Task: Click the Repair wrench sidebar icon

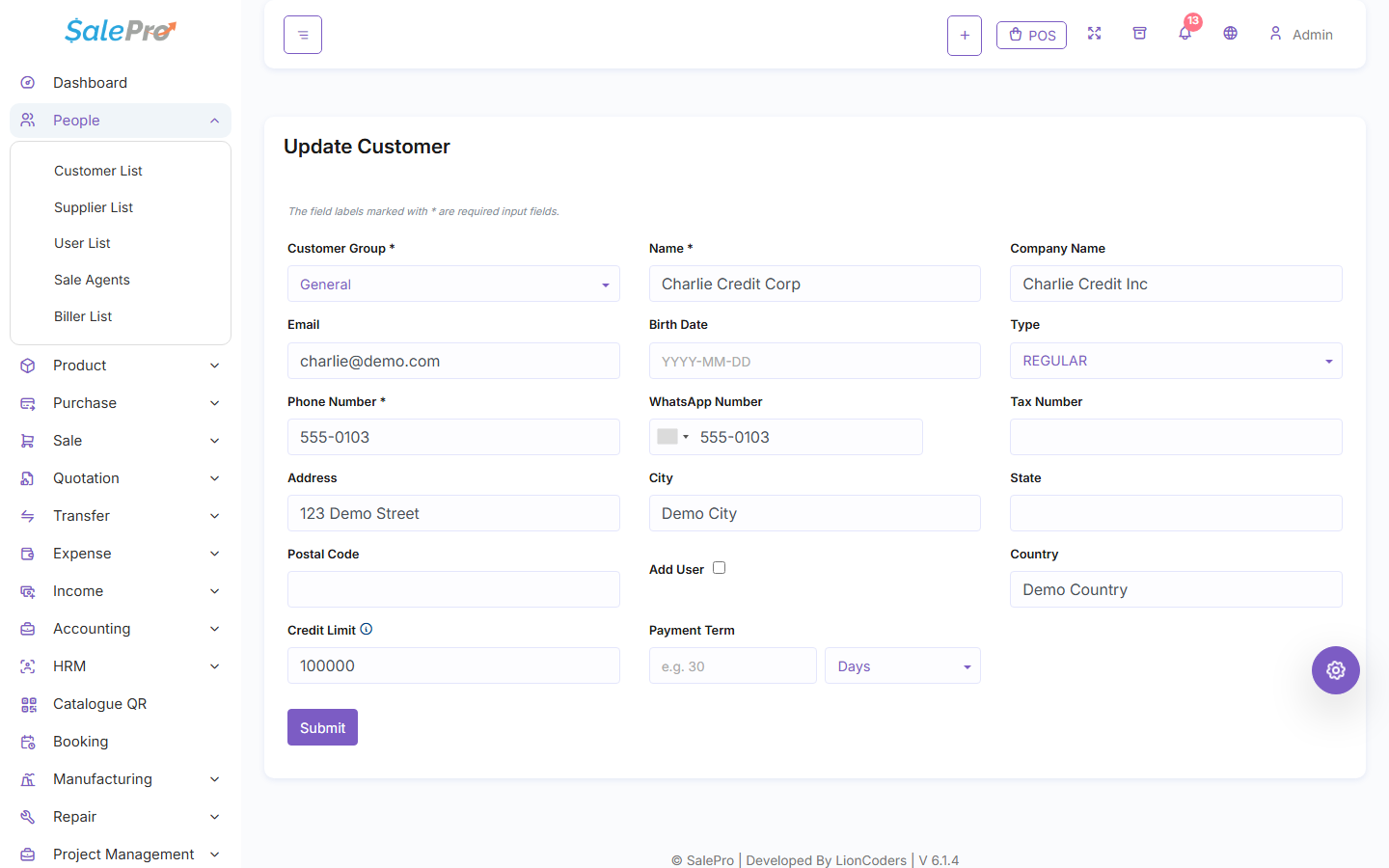Action: [x=28, y=817]
